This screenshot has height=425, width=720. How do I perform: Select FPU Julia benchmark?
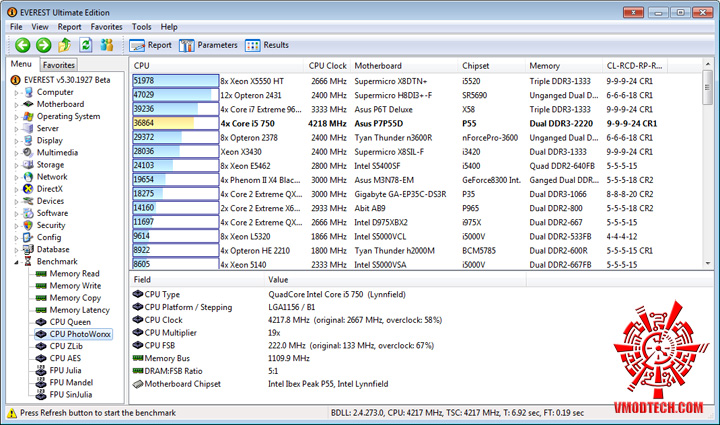[x=65, y=370]
